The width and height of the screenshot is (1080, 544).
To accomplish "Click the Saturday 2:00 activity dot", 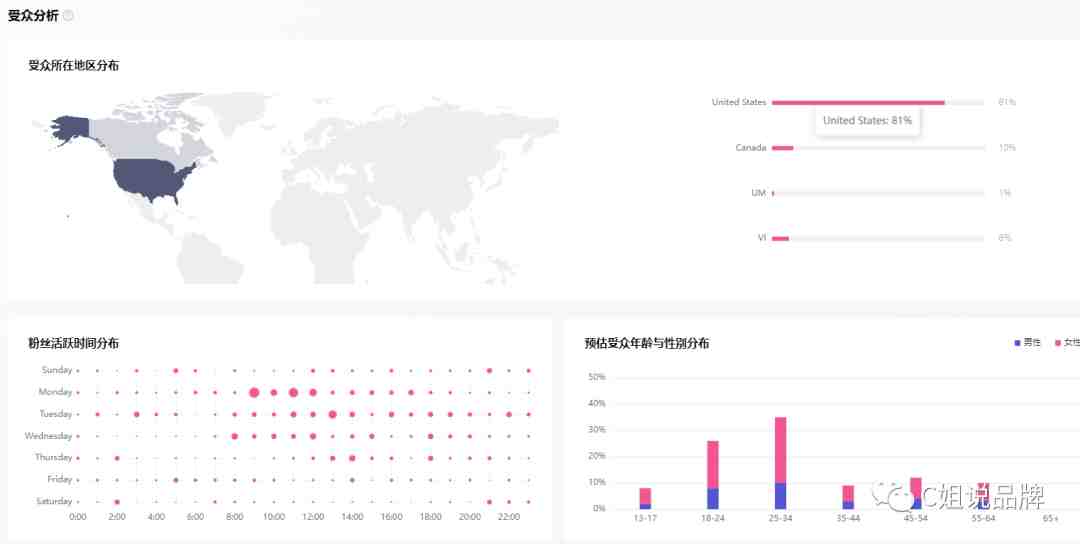I will point(117,502).
